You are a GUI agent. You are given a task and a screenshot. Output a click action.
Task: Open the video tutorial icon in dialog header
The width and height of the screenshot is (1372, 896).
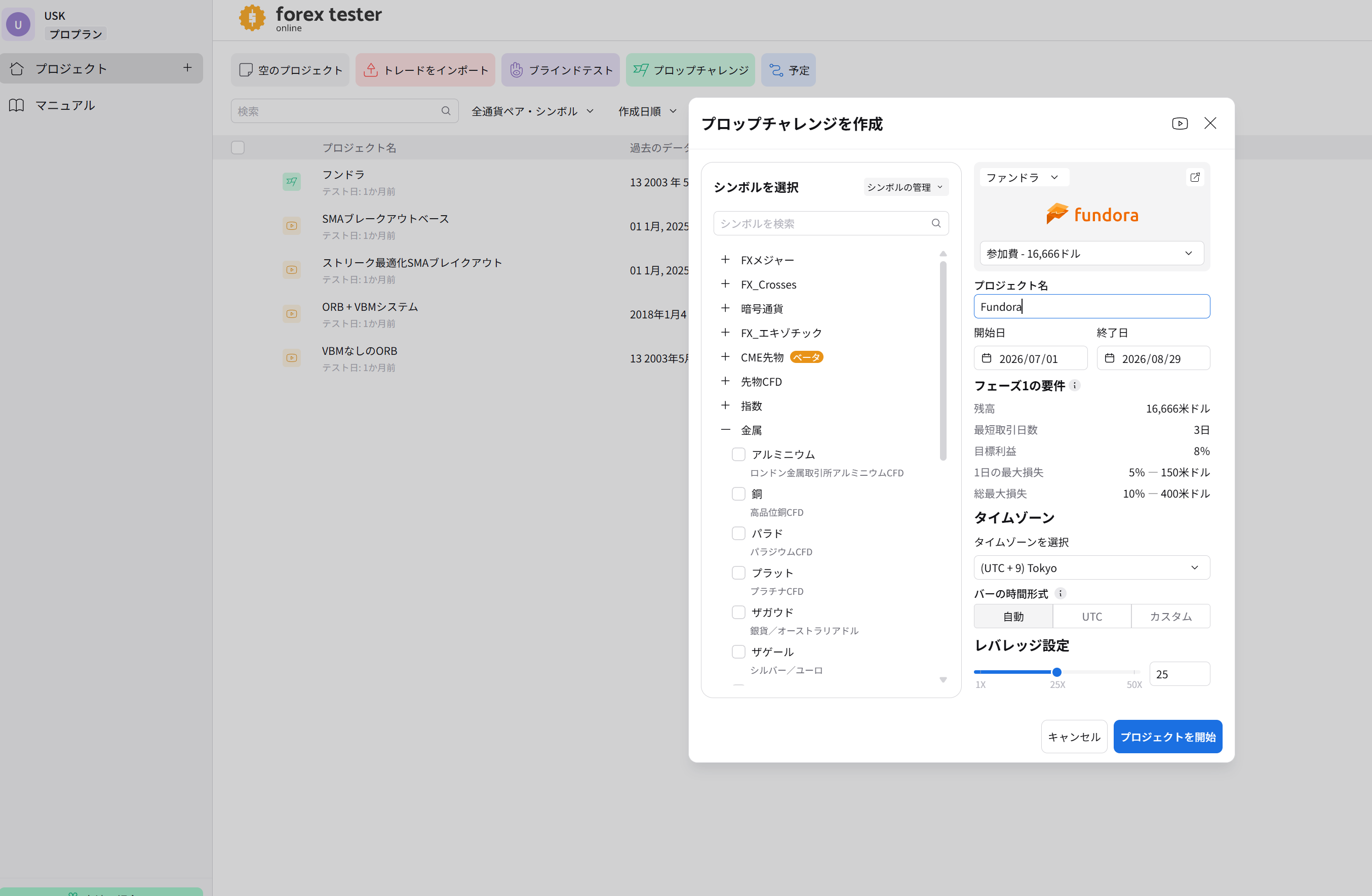1180,124
